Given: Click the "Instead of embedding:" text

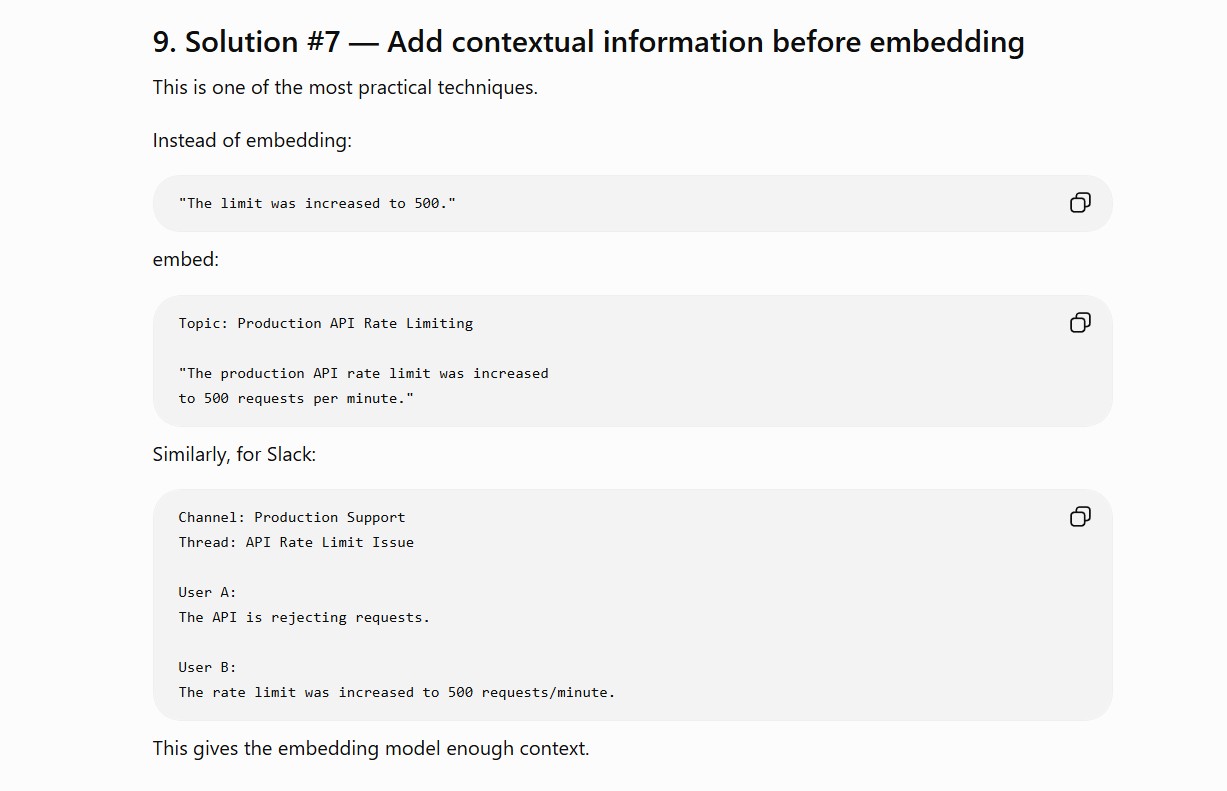Looking at the screenshot, I should 252,140.
